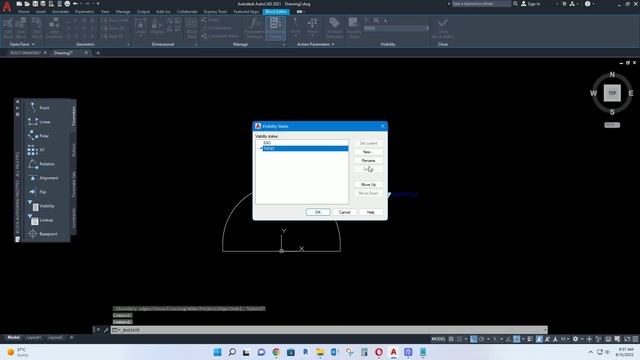Toggle grid display in status bar
The width and height of the screenshot is (640, 360).
coord(451,339)
